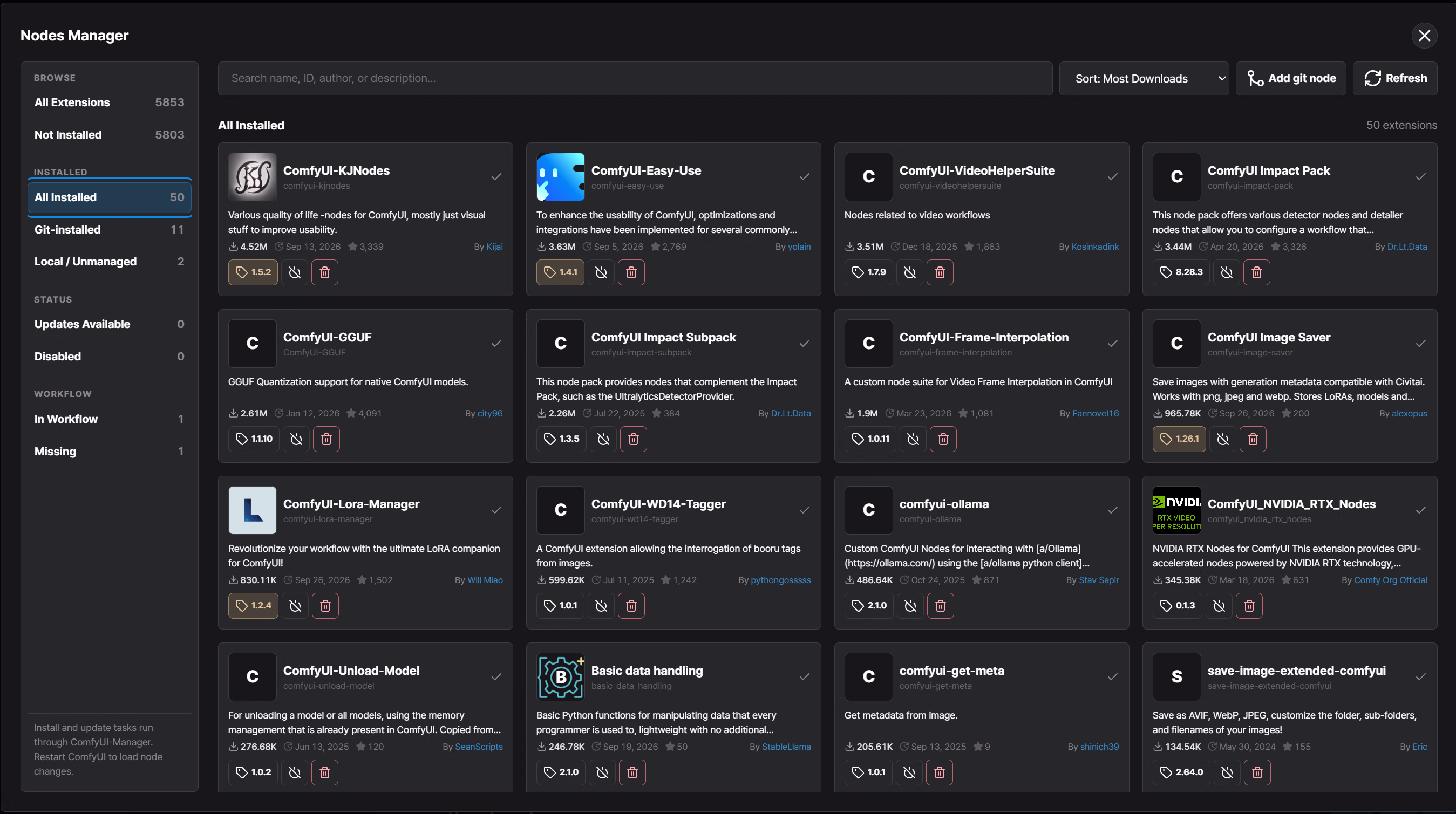This screenshot has height=814, width=1456.
Task: Click the Basic data handling gear logo
Action: (560, 677)
